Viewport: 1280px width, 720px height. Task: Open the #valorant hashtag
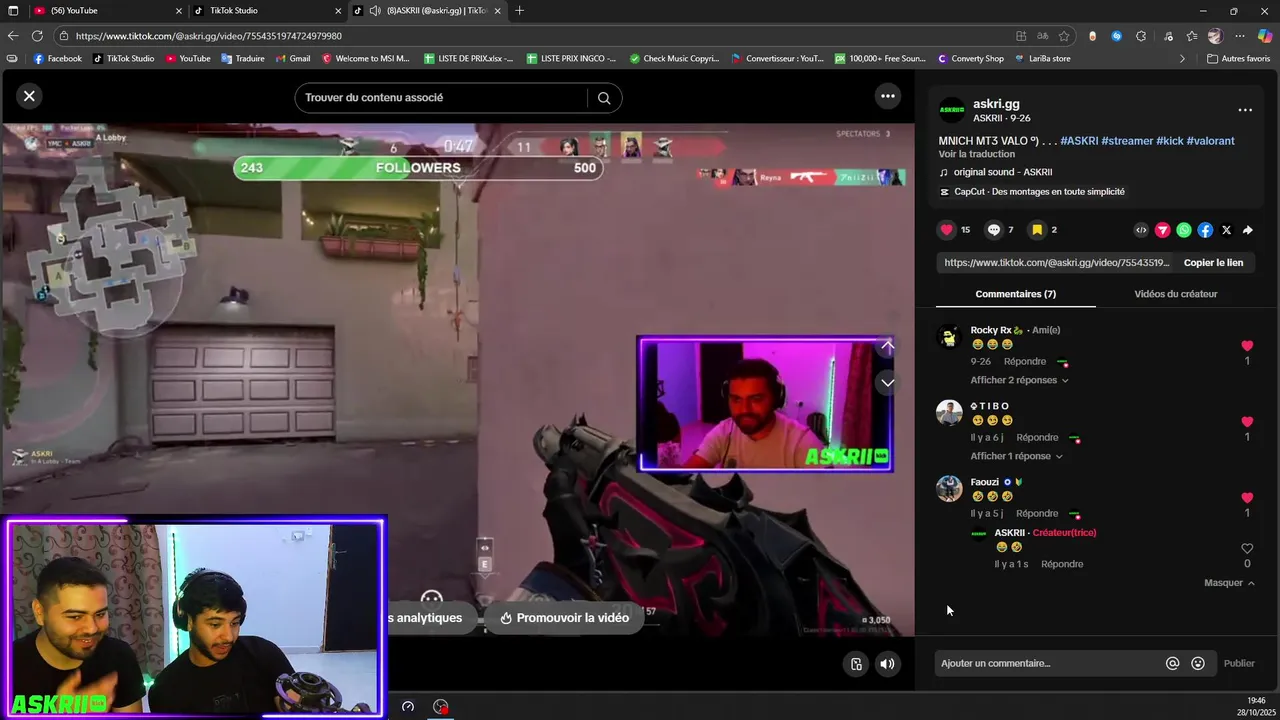pyautogui.click(x=1210, y=141)
